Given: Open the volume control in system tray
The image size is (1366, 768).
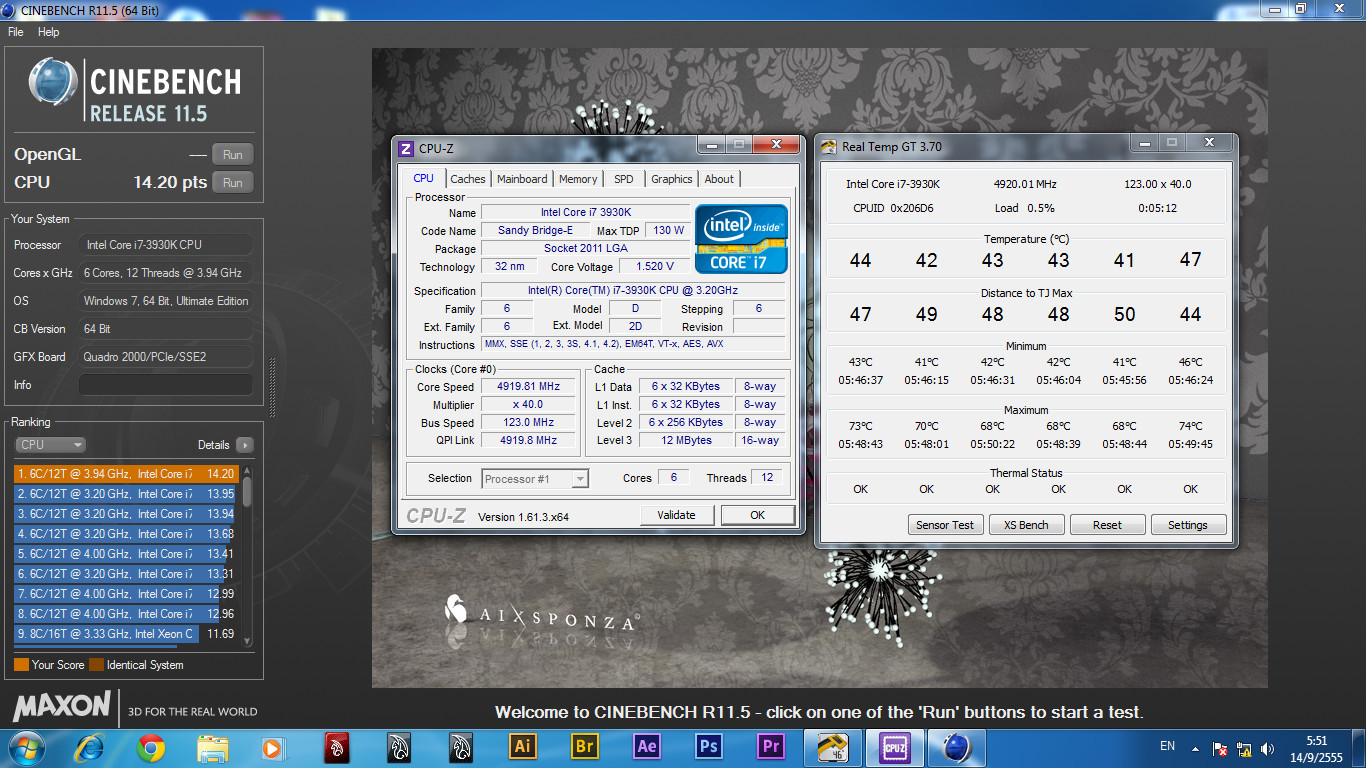Looking at the screenshot, I should (x=1268, y=749).
